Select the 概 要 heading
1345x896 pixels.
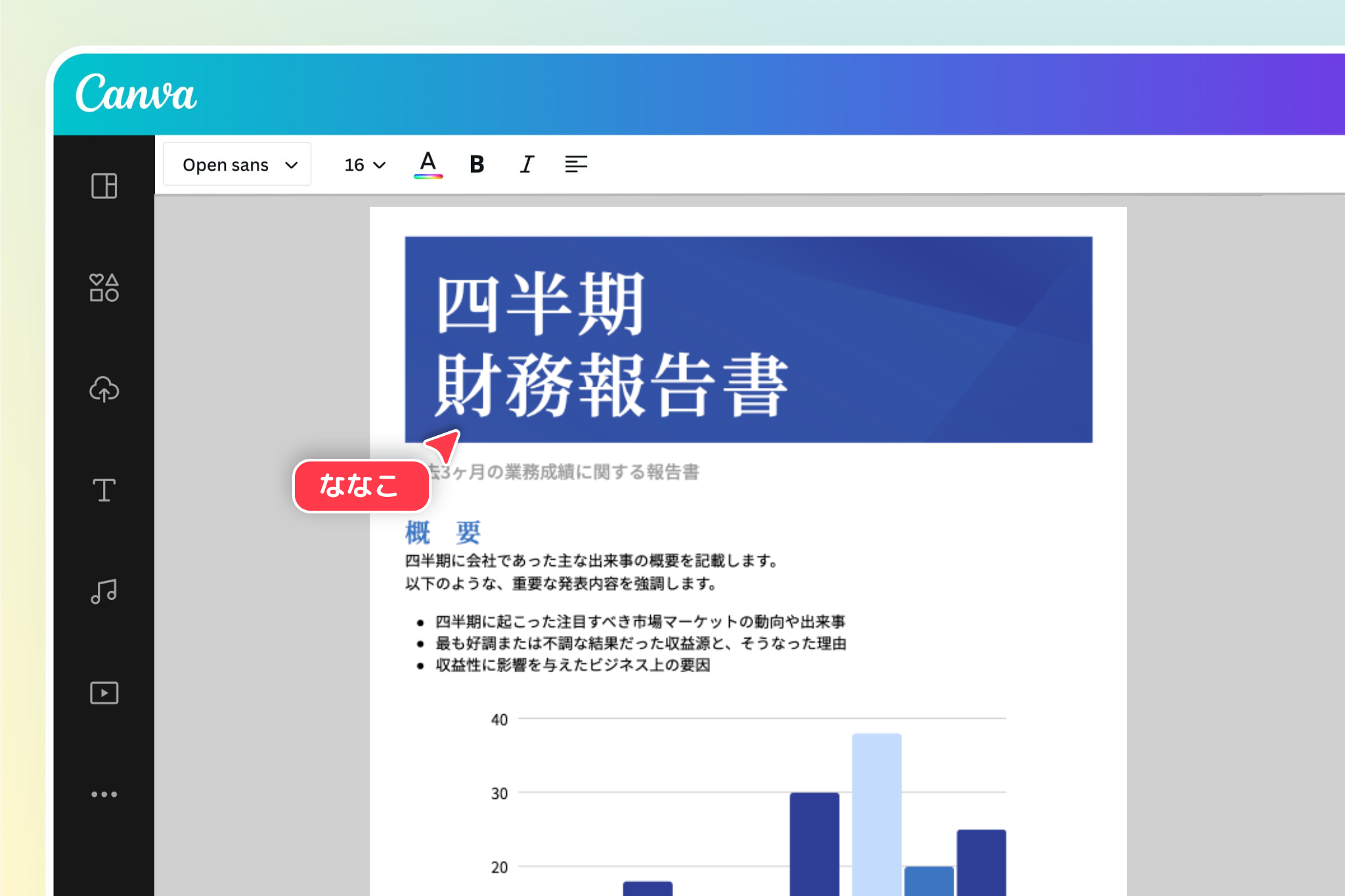pos(443,532)
